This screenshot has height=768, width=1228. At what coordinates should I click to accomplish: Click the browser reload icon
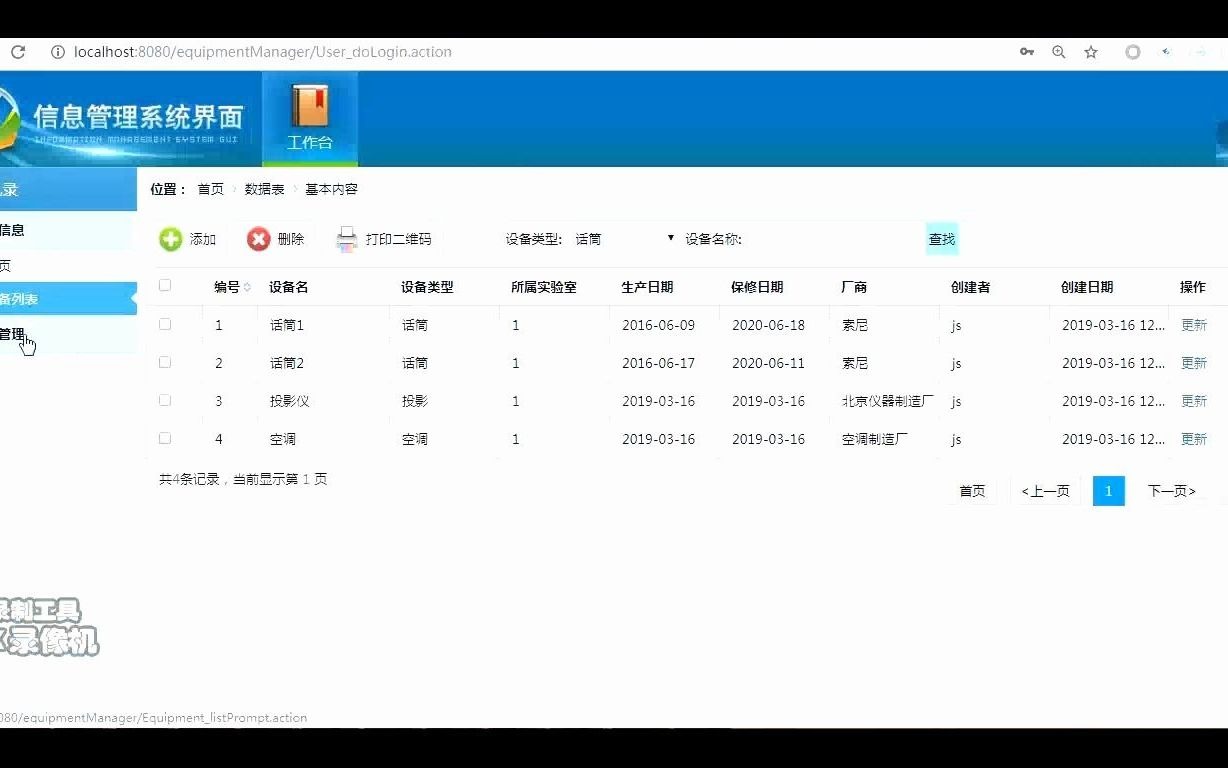17,51
